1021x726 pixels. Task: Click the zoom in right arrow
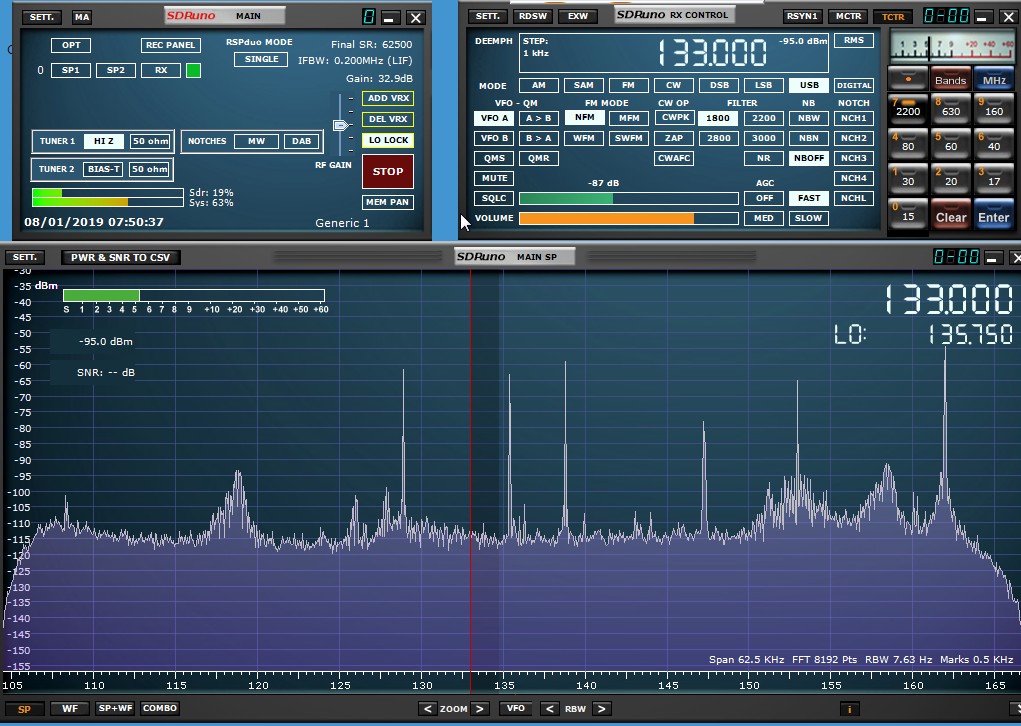[479, 709]
